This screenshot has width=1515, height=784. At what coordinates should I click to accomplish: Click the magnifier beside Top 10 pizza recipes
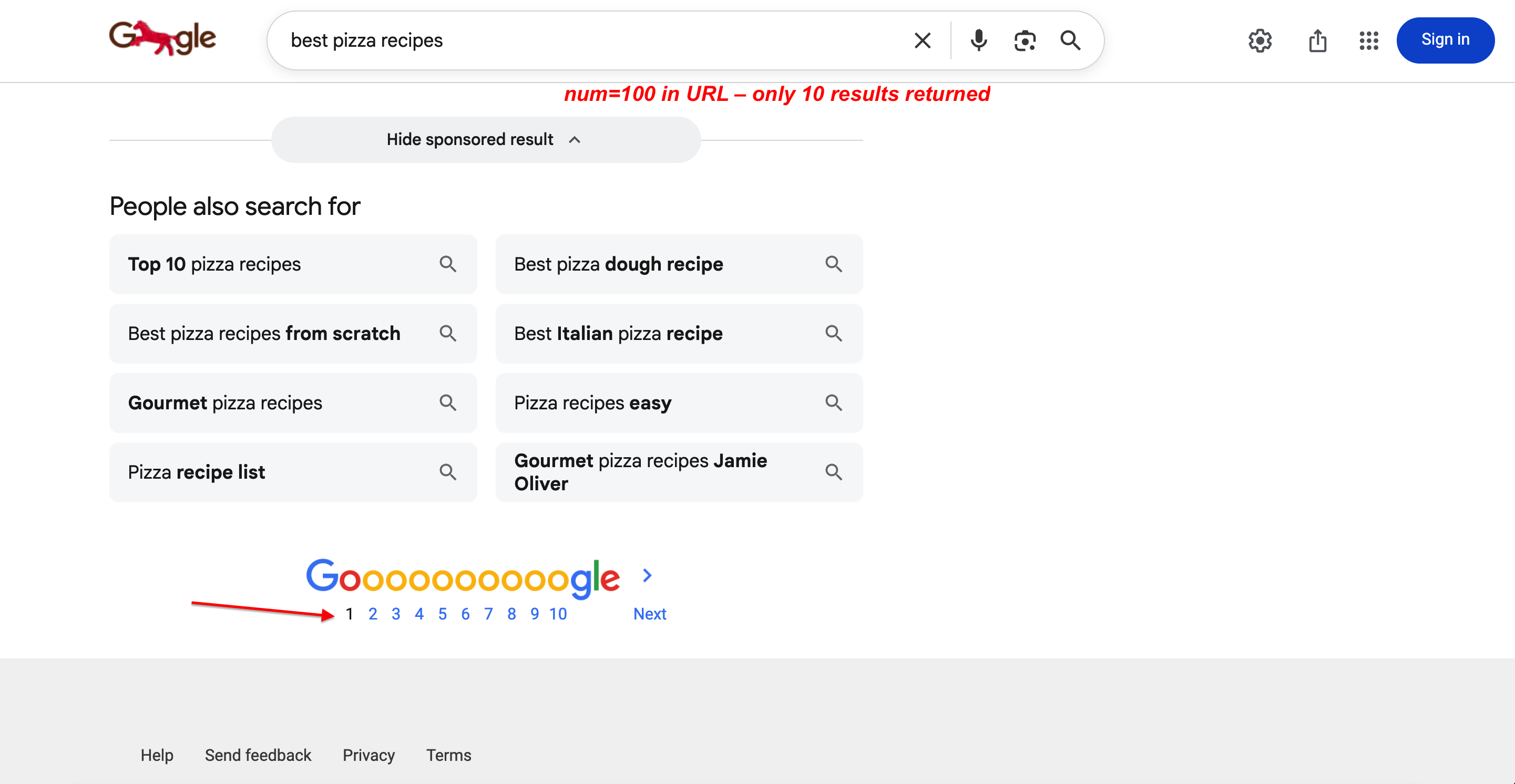(x=447, y=264)
